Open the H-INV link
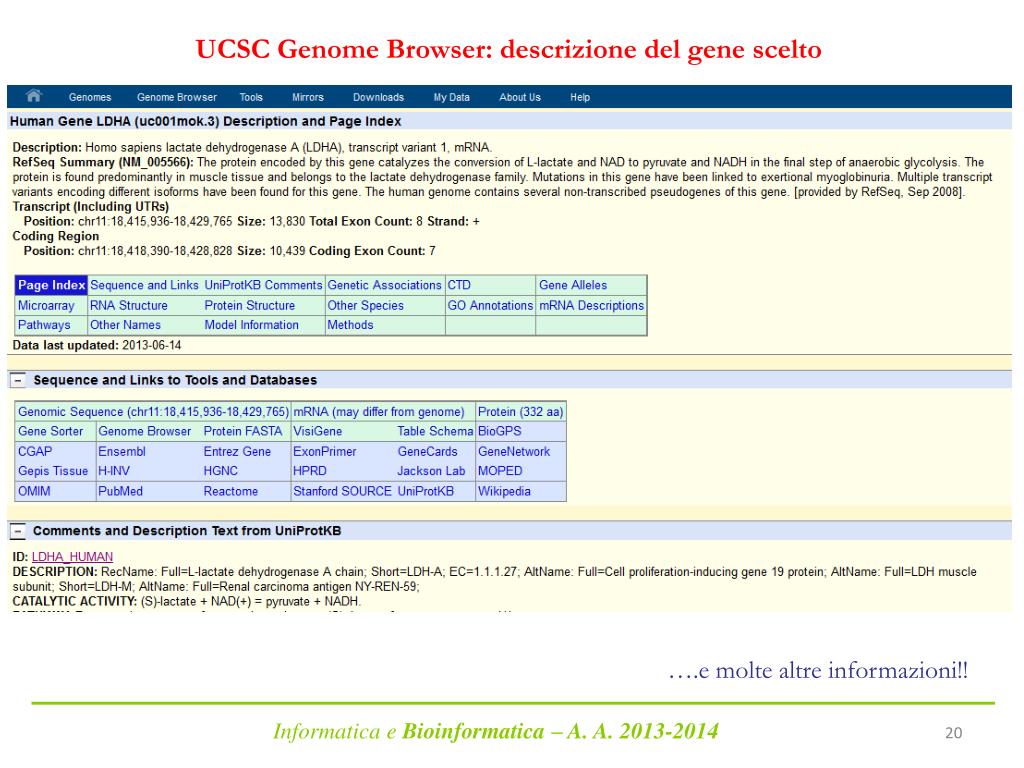The image size is (1024, 768). click(114, 471)
